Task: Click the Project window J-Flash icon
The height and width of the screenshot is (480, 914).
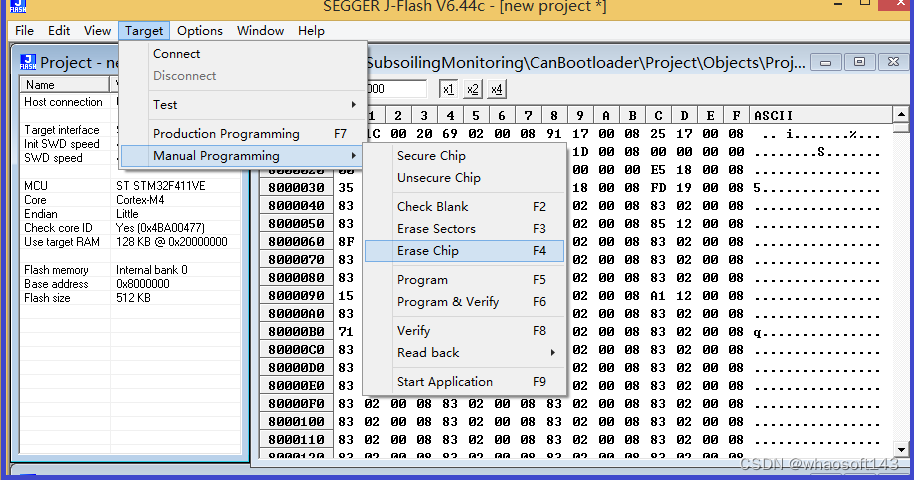Action: tap(28, 62)
